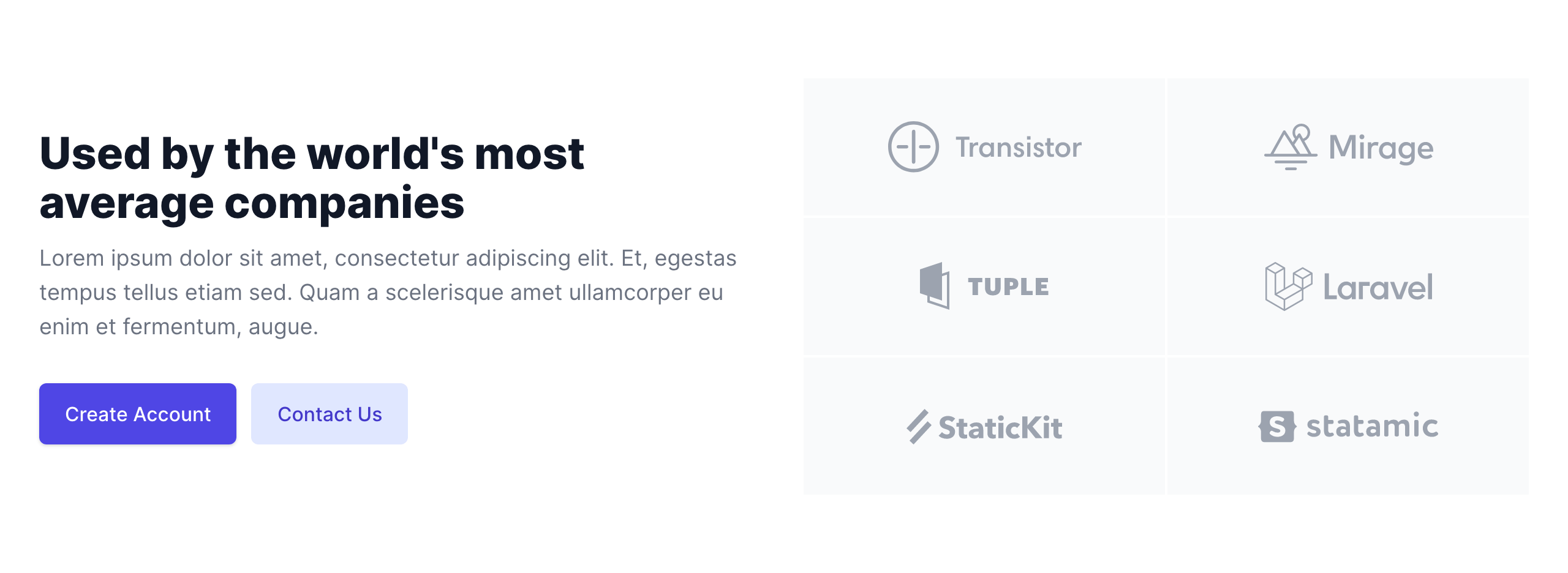The image size is (1568, 573).
Task: Click the Laravel cube logo icon
Action: coord(1288,286)
